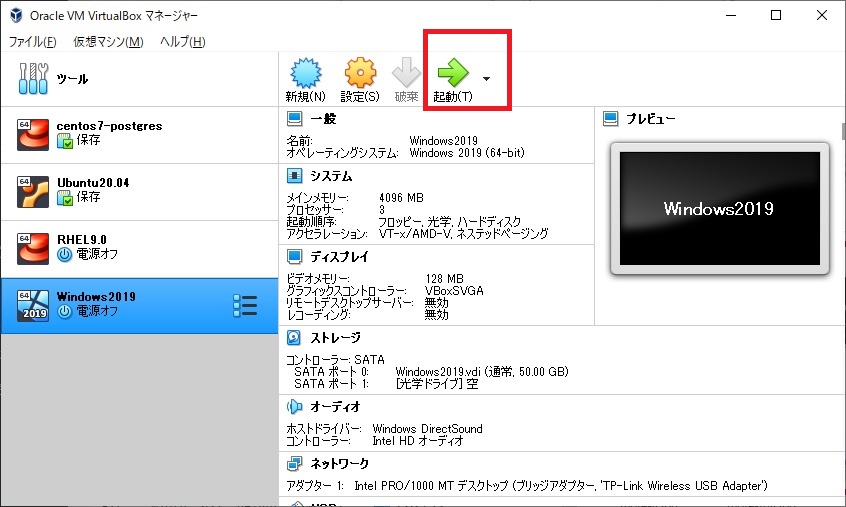Image resolution: width=846 pixels, height=507 pixels.
Task: Open the 仮想マシン(M) menu
Action: [x=108, y=42]
